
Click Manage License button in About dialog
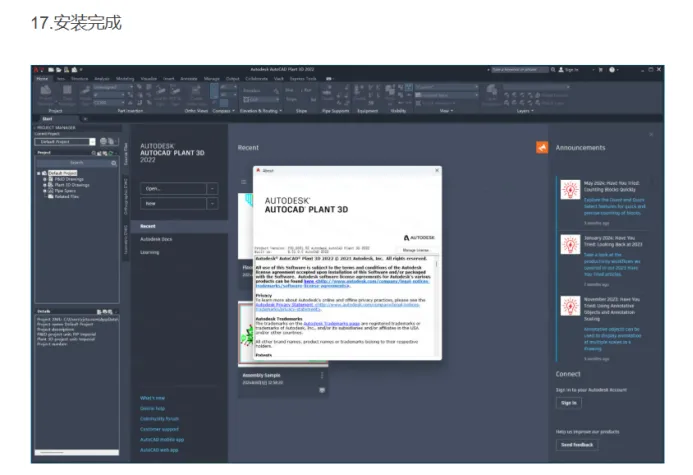415,250
